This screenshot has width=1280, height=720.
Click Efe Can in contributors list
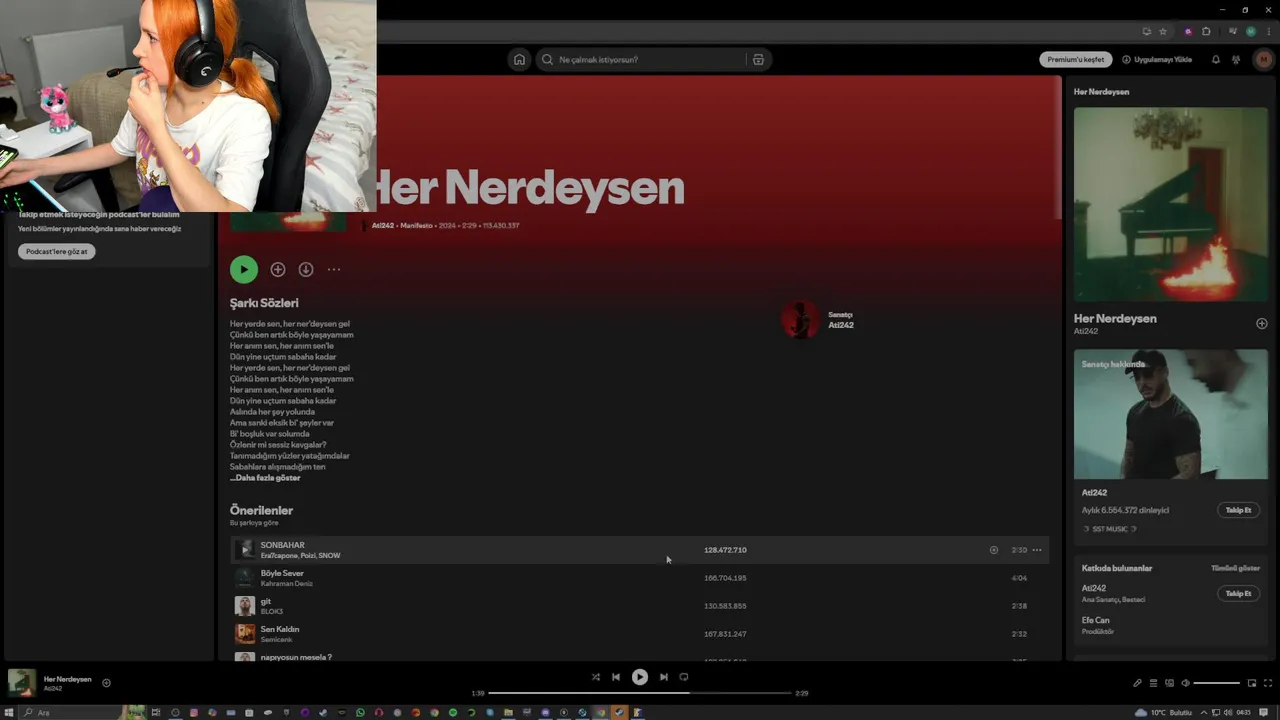(x=1095, y=620)
